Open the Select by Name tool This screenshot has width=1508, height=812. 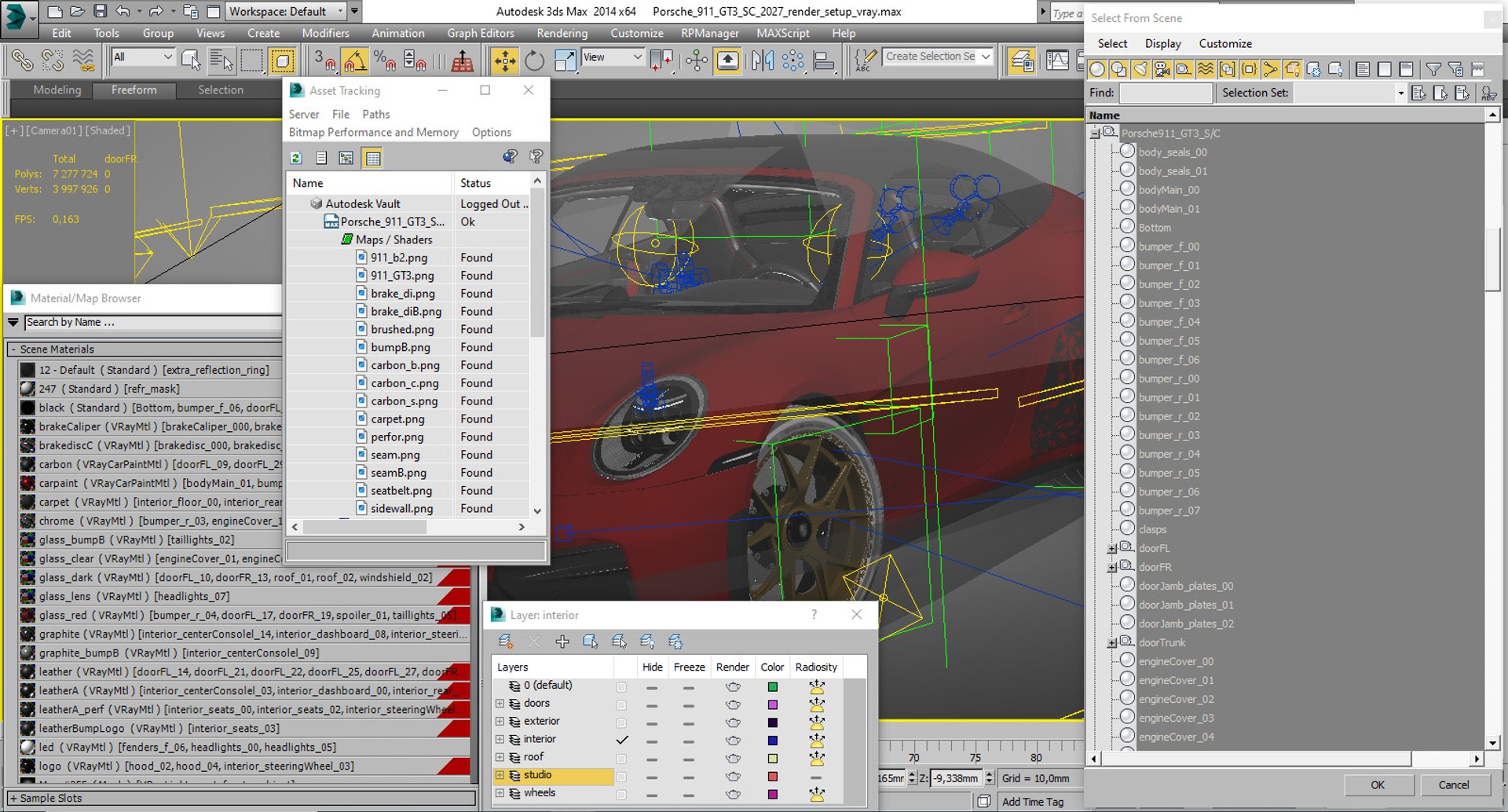(221, 60)
